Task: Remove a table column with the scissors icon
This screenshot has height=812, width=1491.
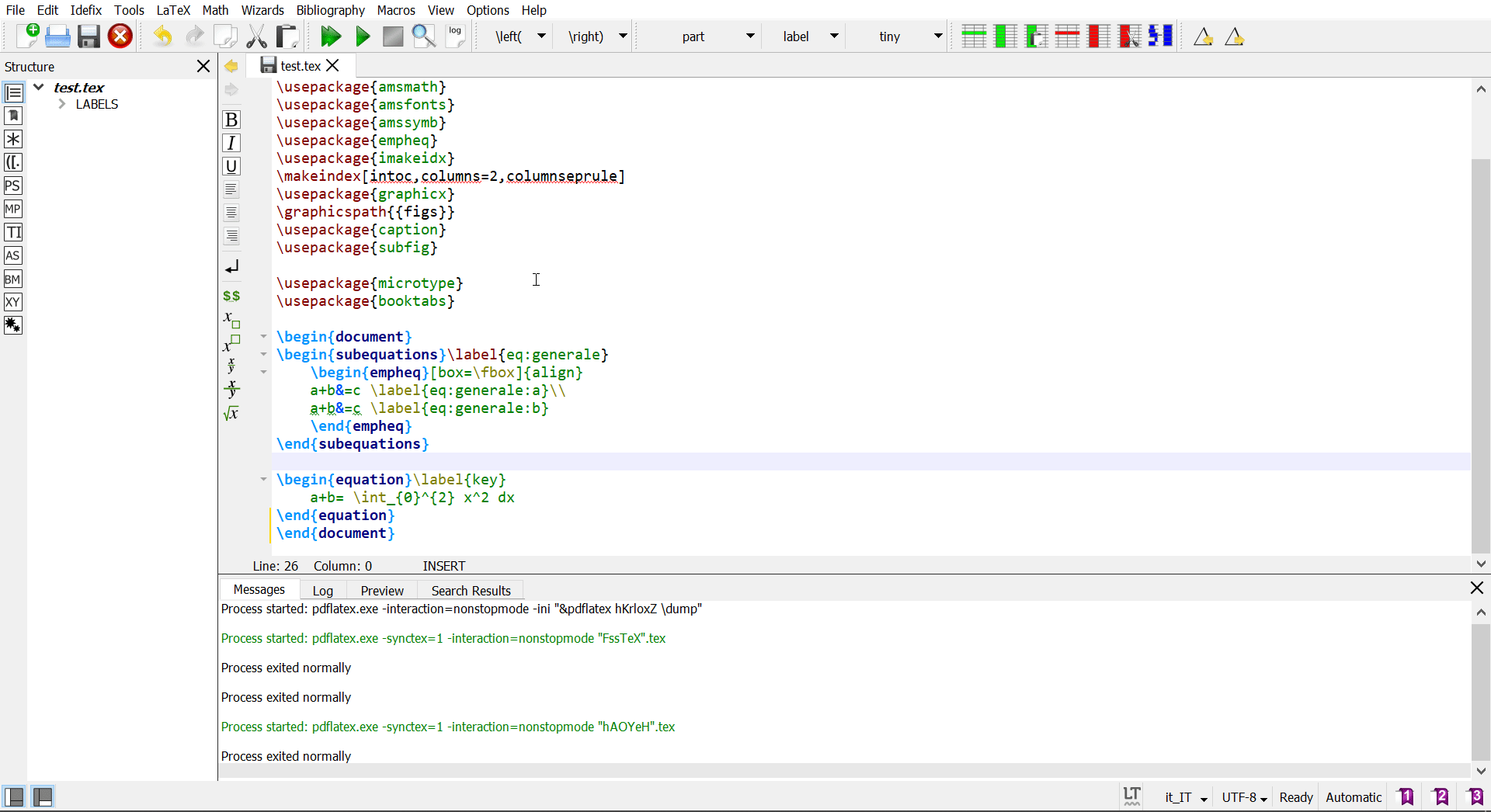Action: (1129, 36)
